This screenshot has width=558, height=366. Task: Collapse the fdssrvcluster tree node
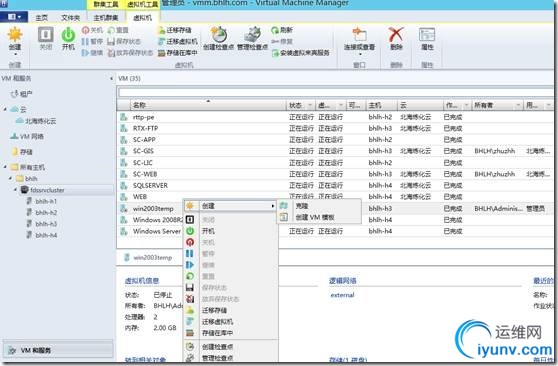pyautogui.click(x=15, y=189)
